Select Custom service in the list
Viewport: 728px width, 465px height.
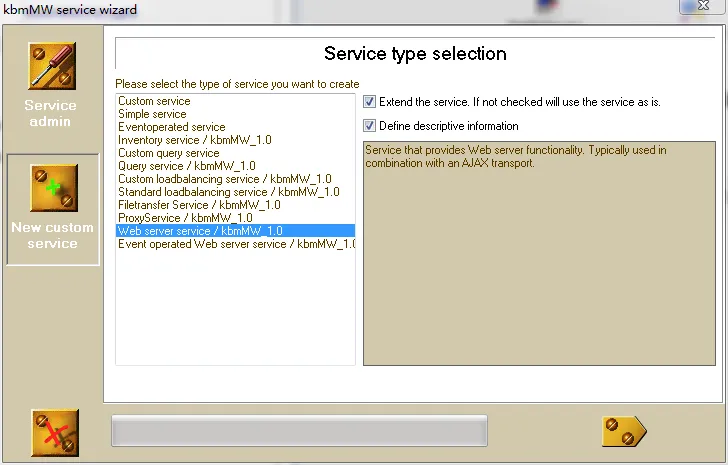click(235, 101)
